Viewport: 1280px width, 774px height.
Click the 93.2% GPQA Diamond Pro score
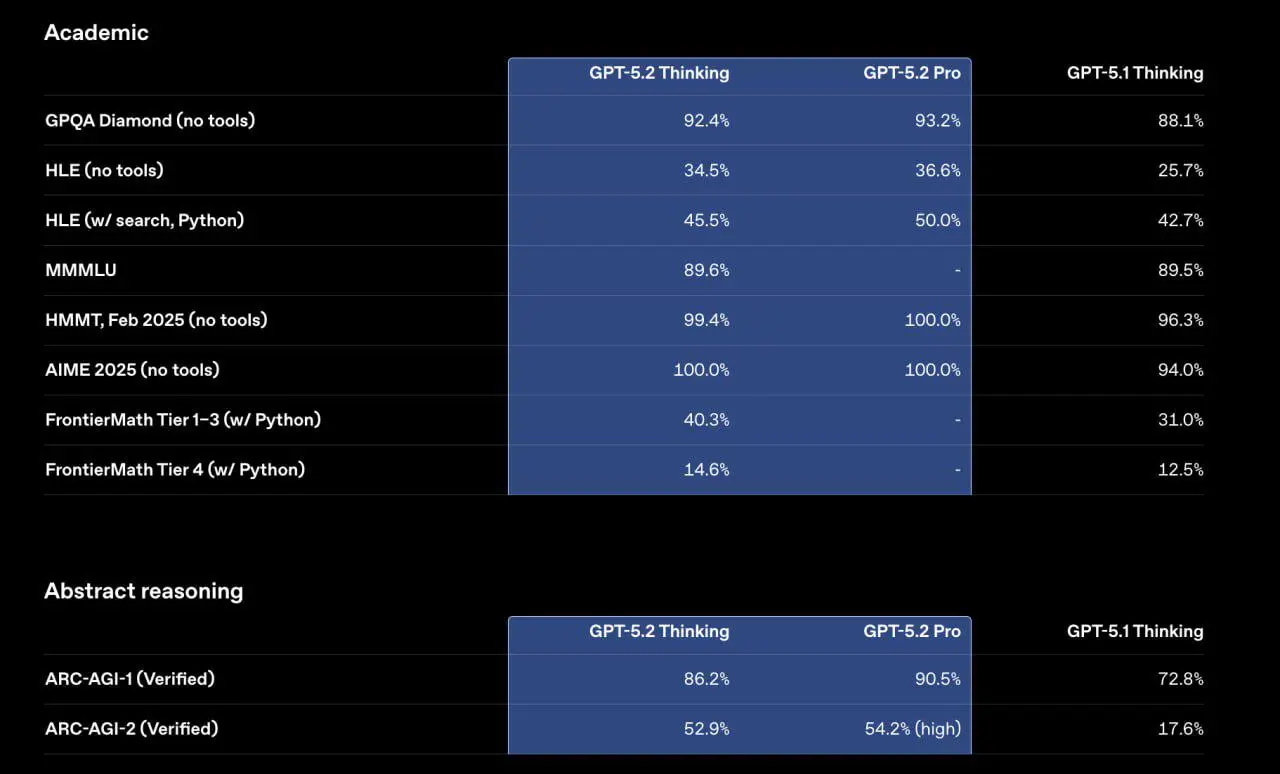tap(937, 121)
